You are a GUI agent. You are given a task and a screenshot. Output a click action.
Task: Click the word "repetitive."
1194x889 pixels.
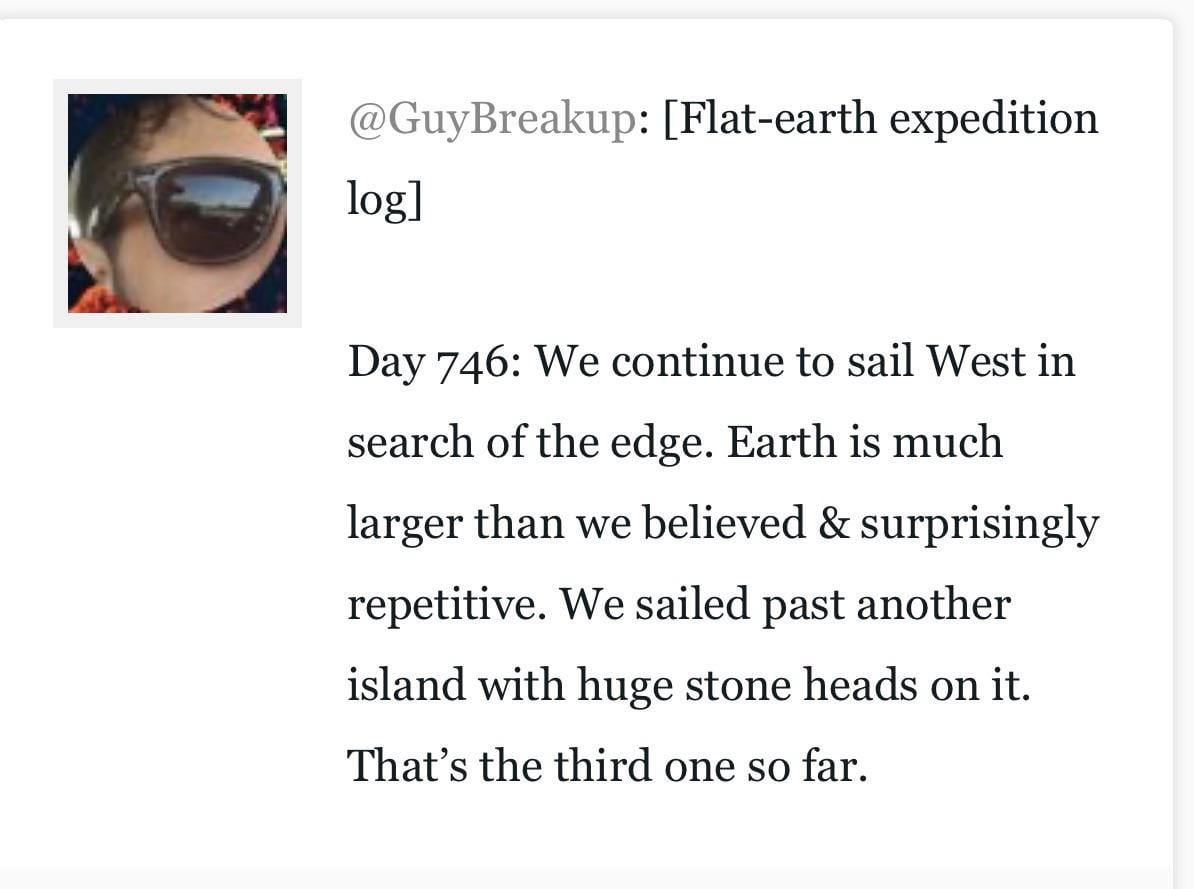click(446, 604)
